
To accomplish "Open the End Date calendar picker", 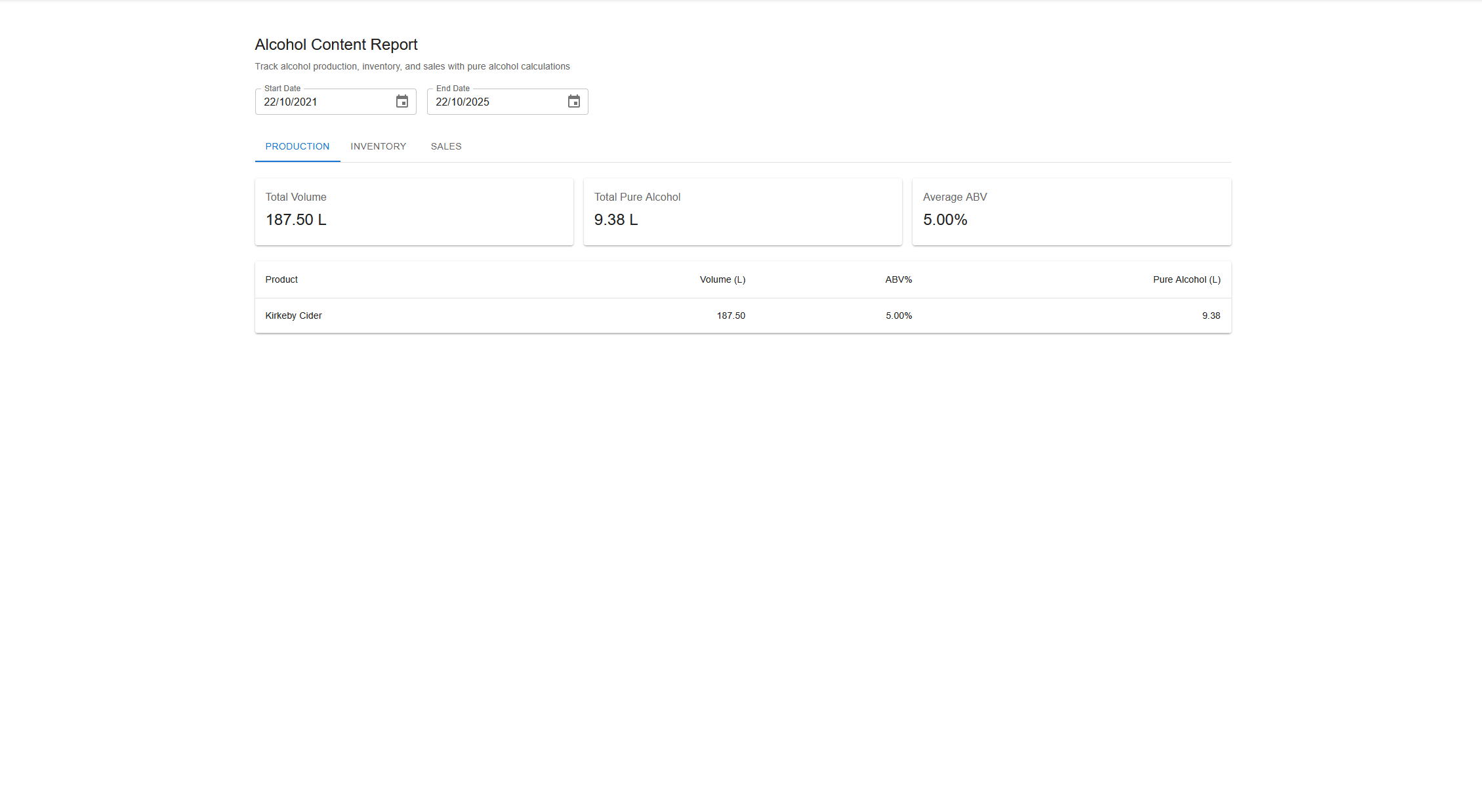I will point(573,102).
